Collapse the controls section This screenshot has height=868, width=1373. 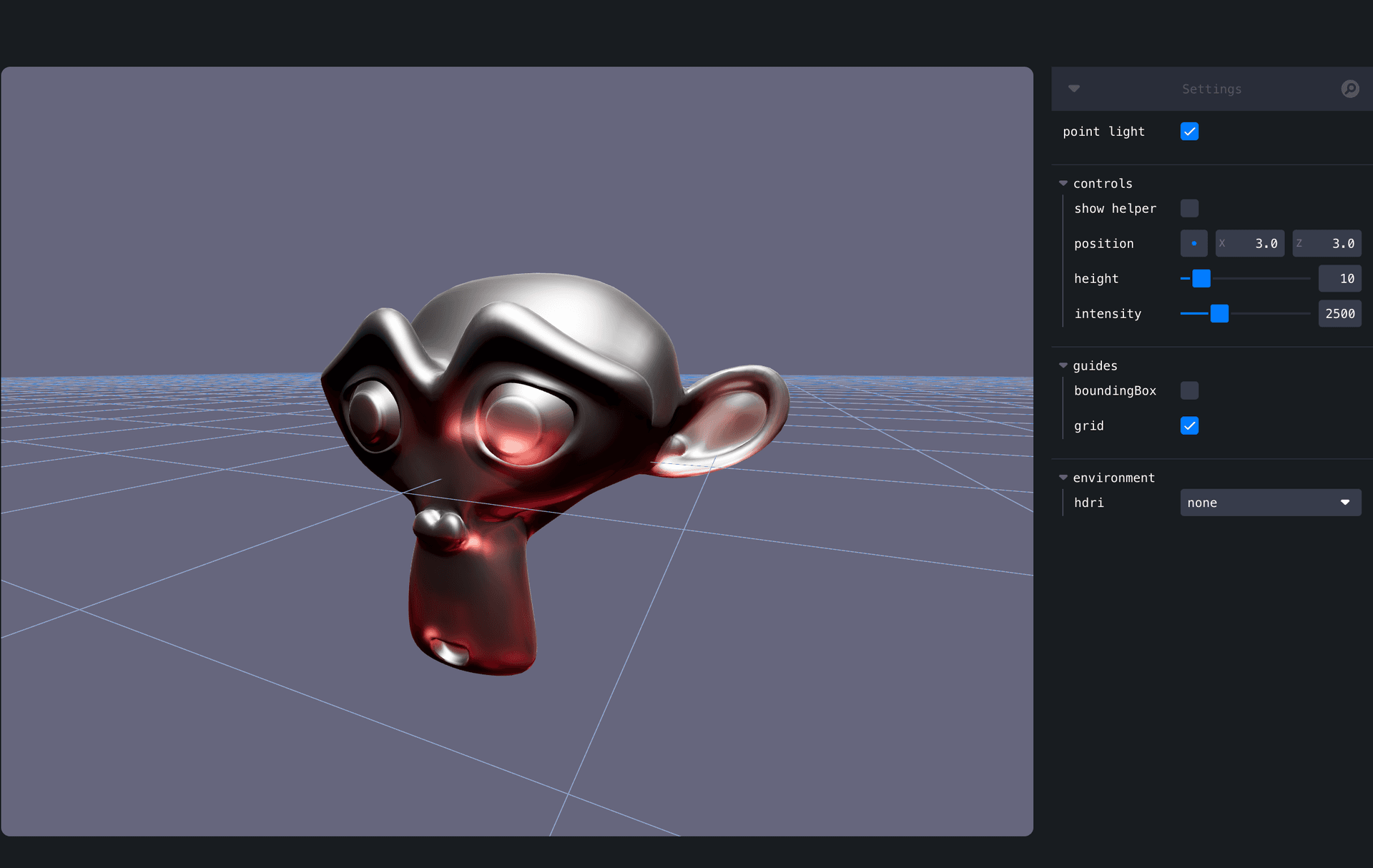tap(1063, 182)
